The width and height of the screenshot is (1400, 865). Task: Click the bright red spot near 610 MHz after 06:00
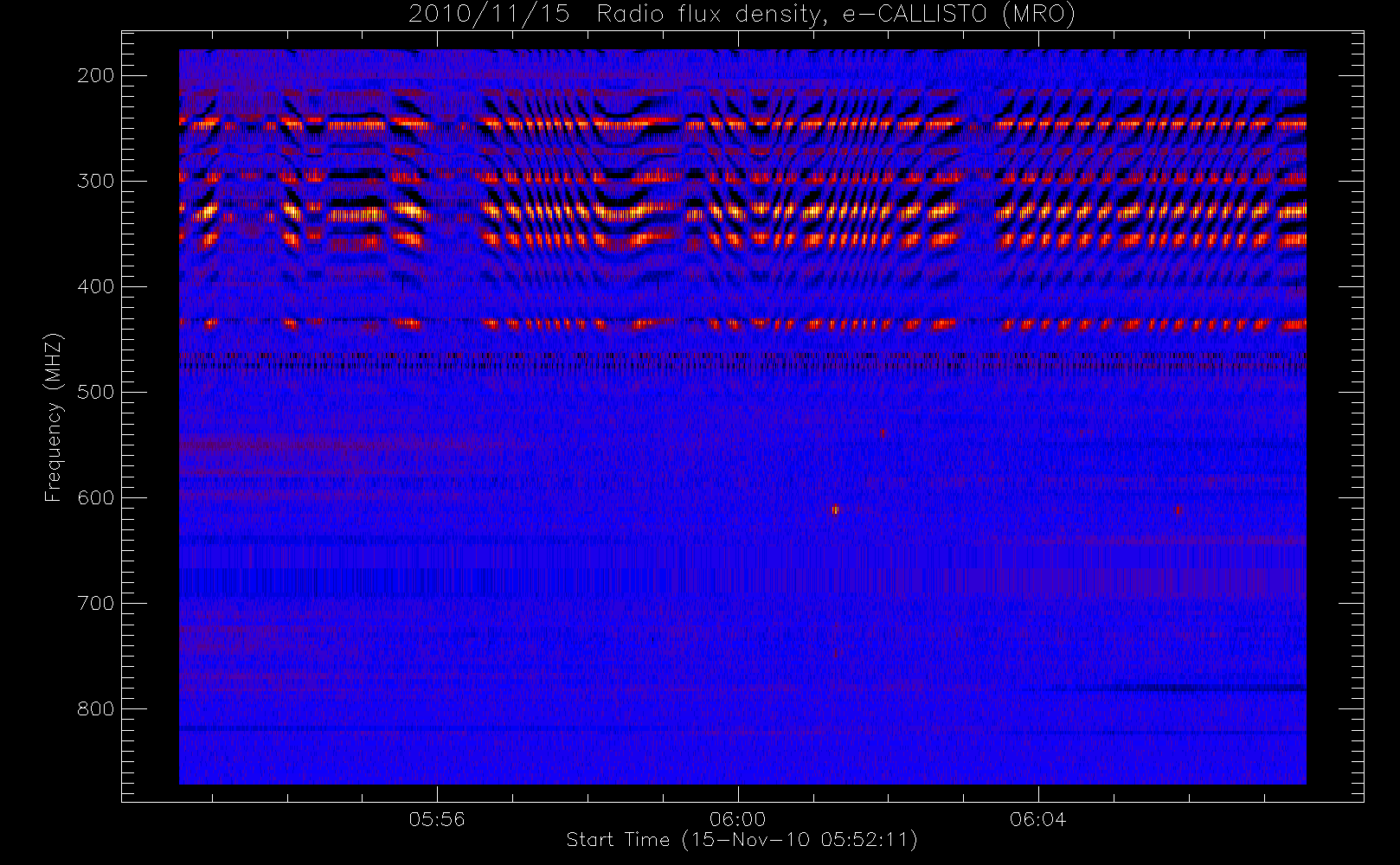click(x=835, y=509)
